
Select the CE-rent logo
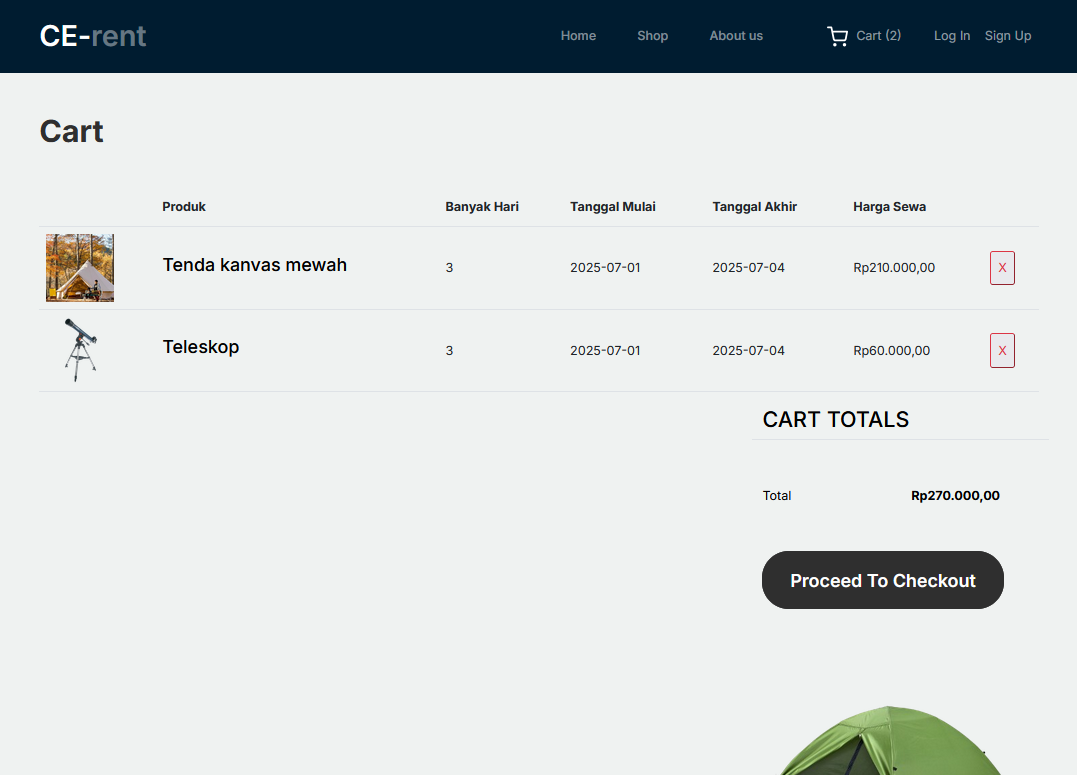92,35
